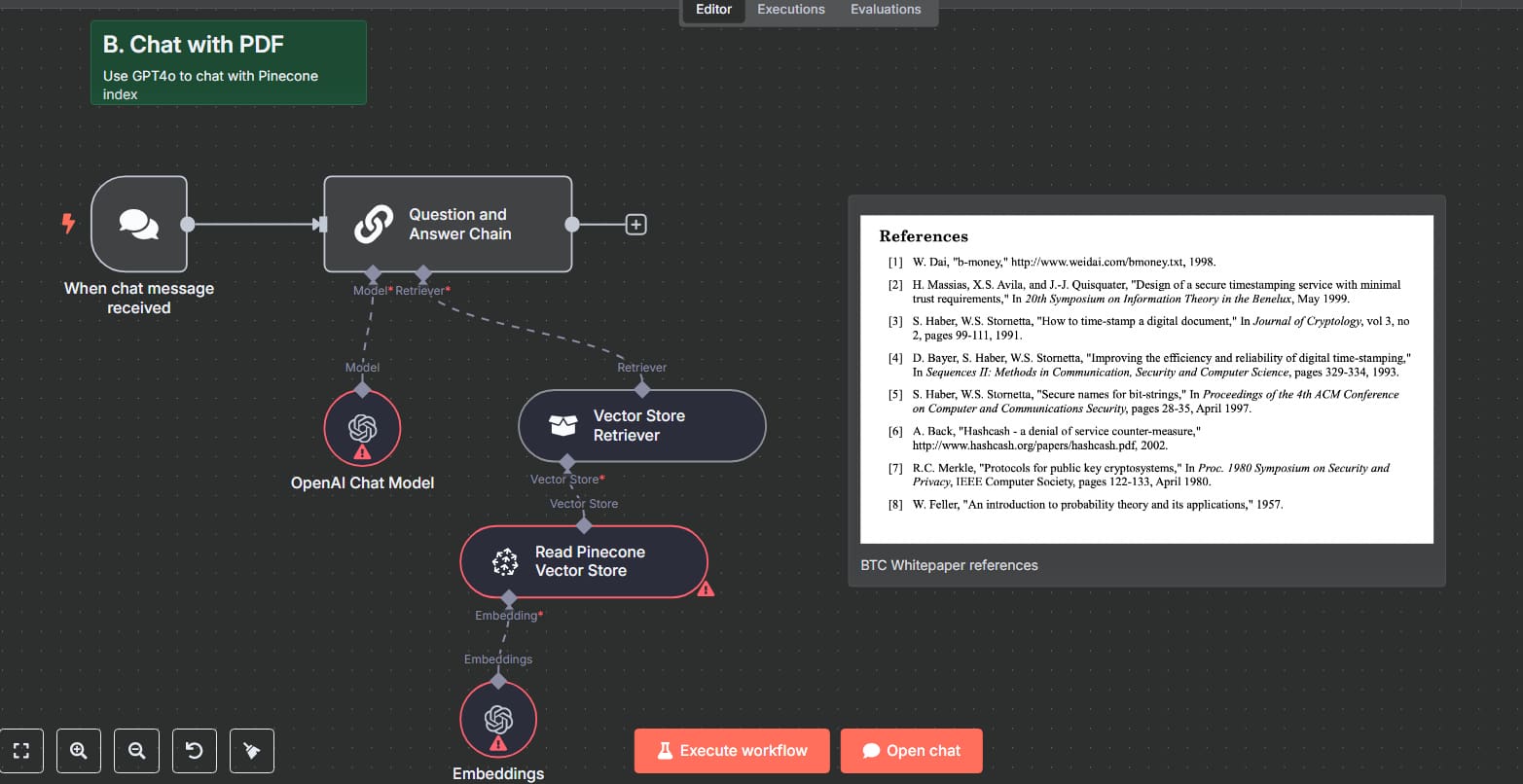The width and height of the screenshot is (1523, 784).
Task: Click the Execute workflow button
Action: coord(731,750)
